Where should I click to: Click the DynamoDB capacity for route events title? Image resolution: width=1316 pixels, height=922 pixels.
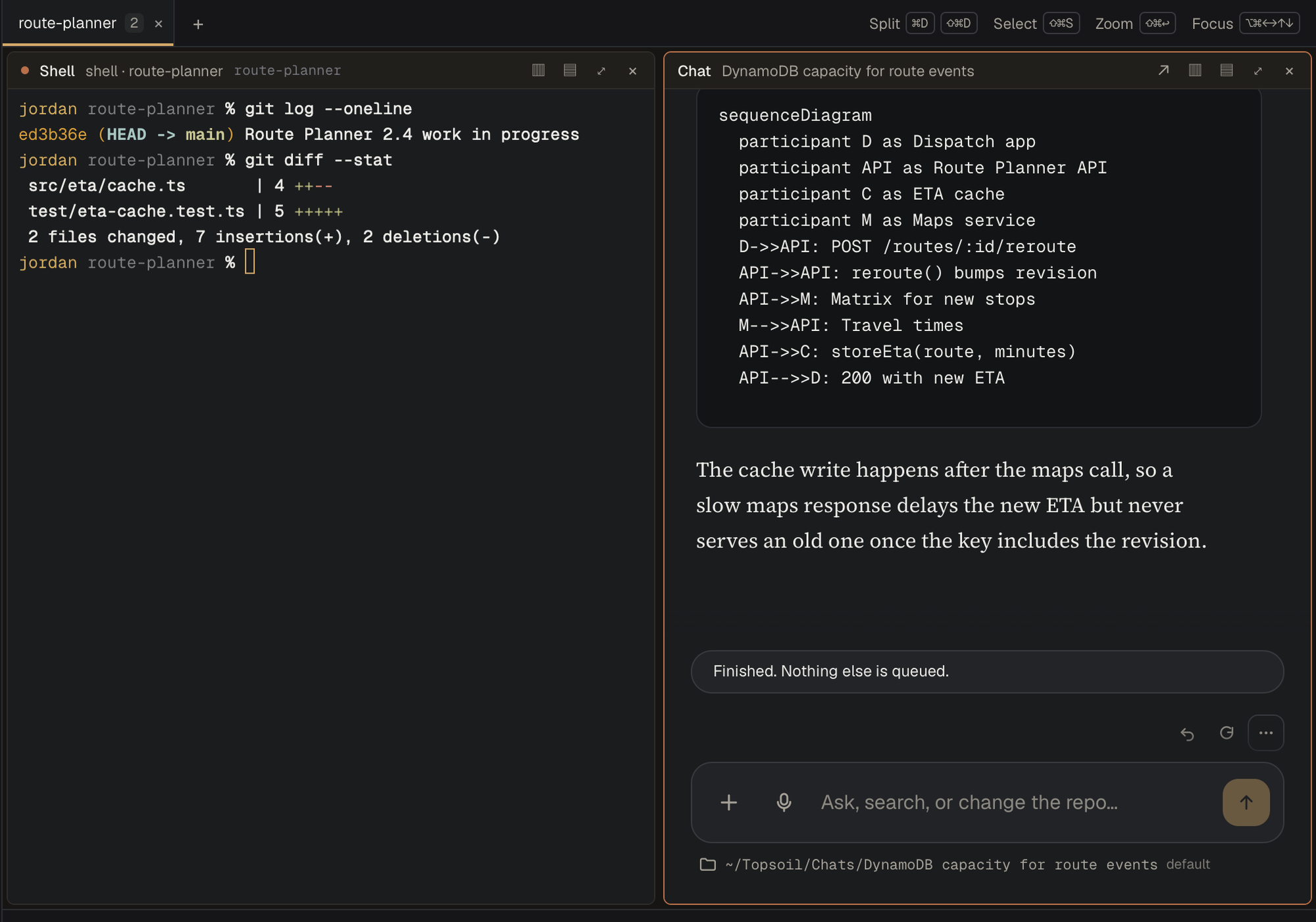point(848,71)
